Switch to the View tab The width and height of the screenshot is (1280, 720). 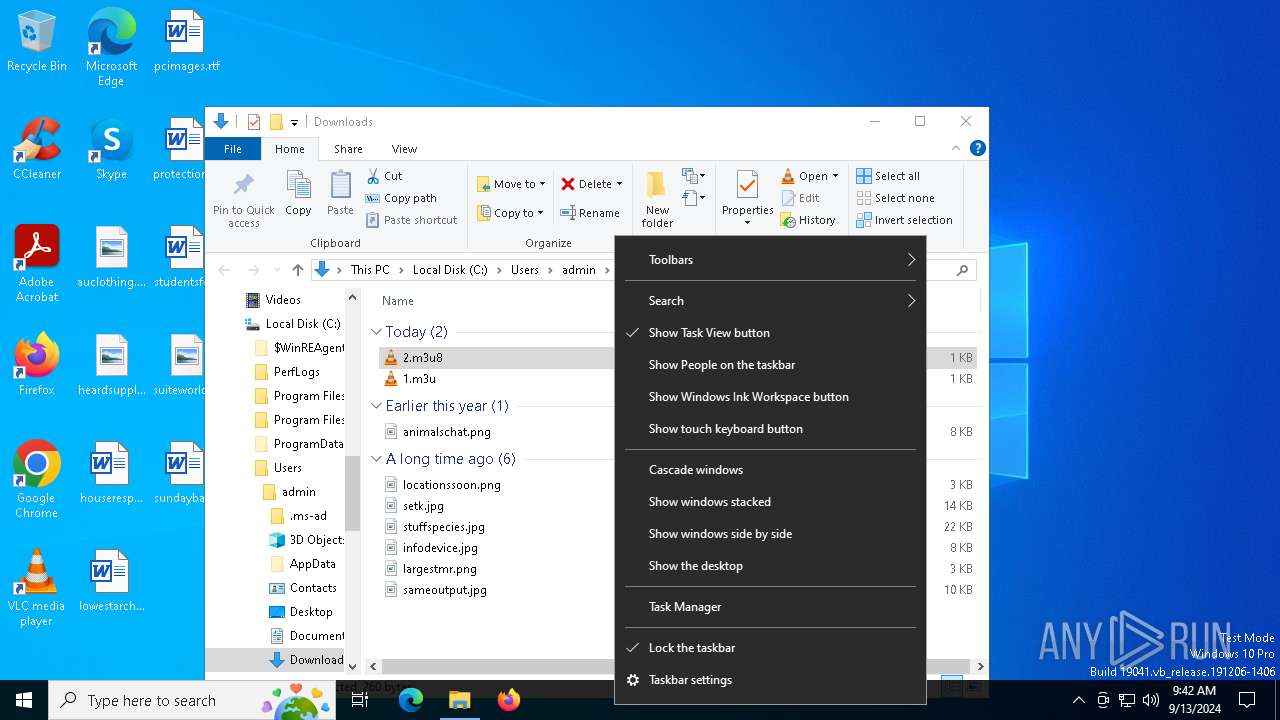(x=404, y=149)
